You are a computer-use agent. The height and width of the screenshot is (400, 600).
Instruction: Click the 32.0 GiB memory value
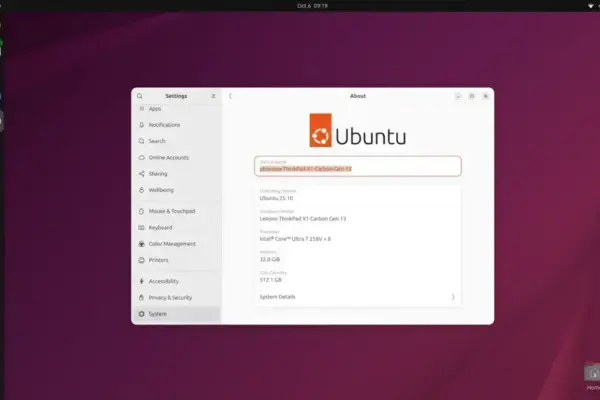(x=270, y=259)
